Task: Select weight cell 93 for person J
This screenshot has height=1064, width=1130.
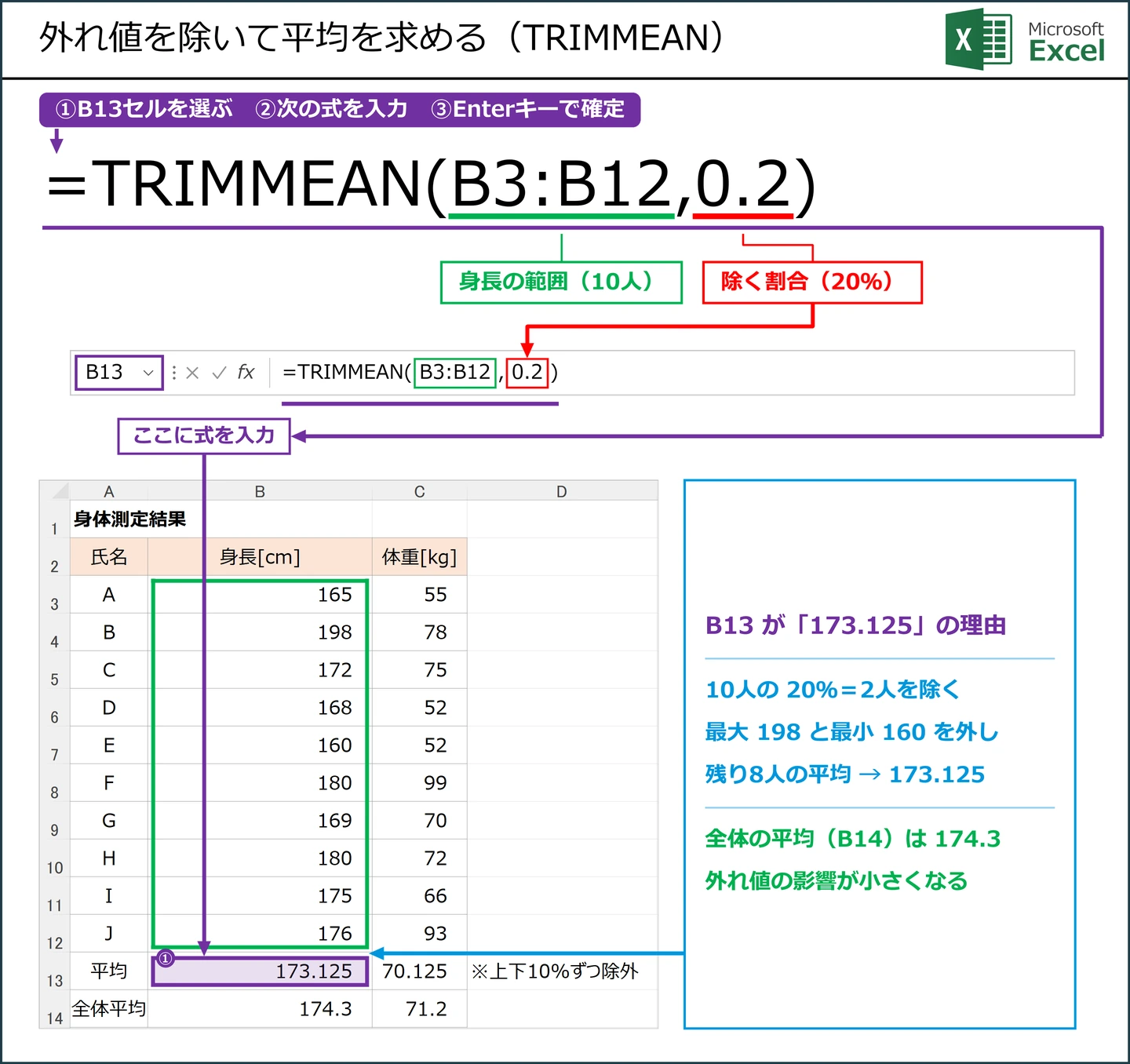Action: tap(420, 934)
